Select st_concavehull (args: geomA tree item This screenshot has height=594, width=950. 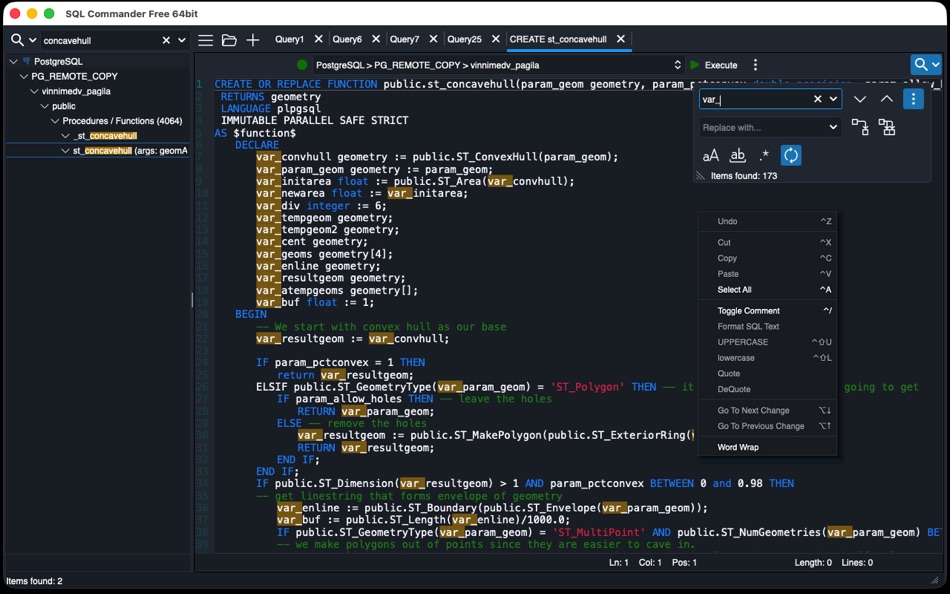pyautogui.click(x=130, y=150)
